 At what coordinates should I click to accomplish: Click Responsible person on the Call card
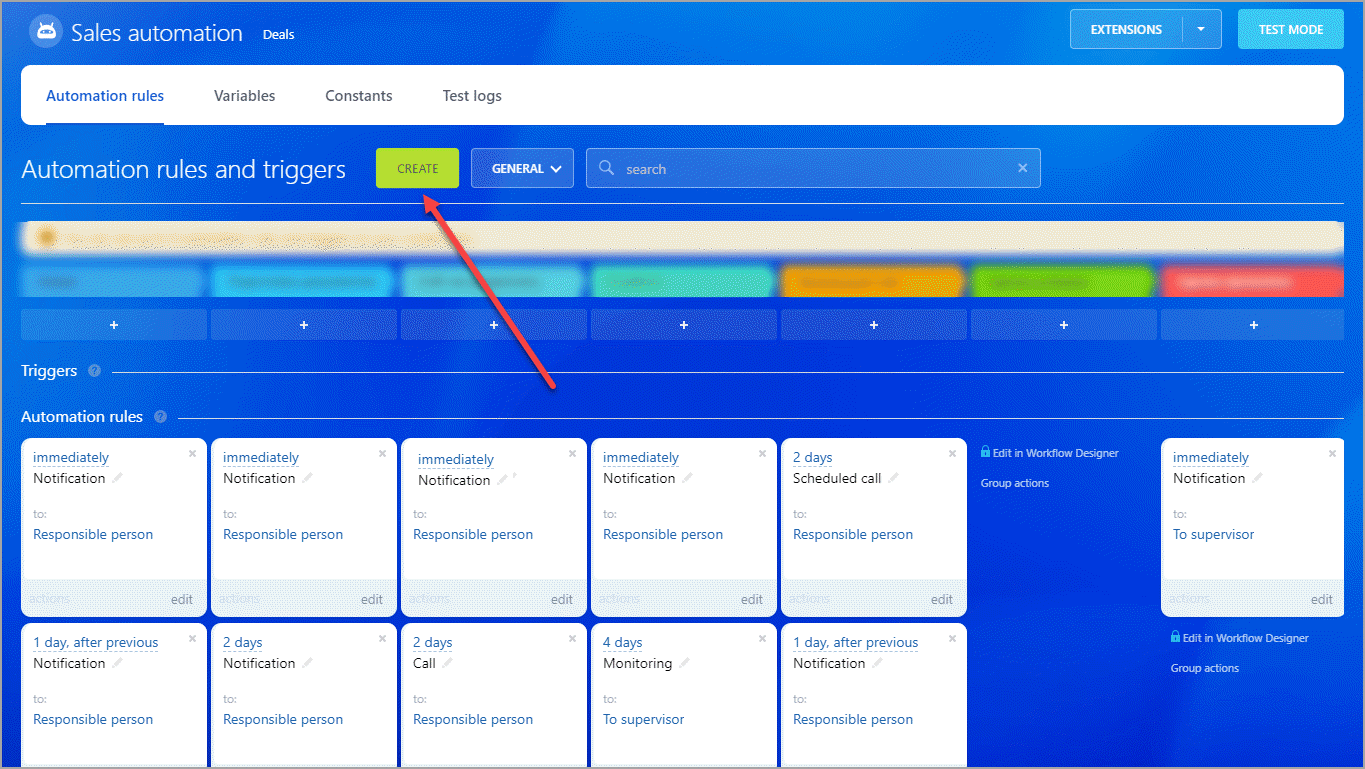tap(473, 719)
